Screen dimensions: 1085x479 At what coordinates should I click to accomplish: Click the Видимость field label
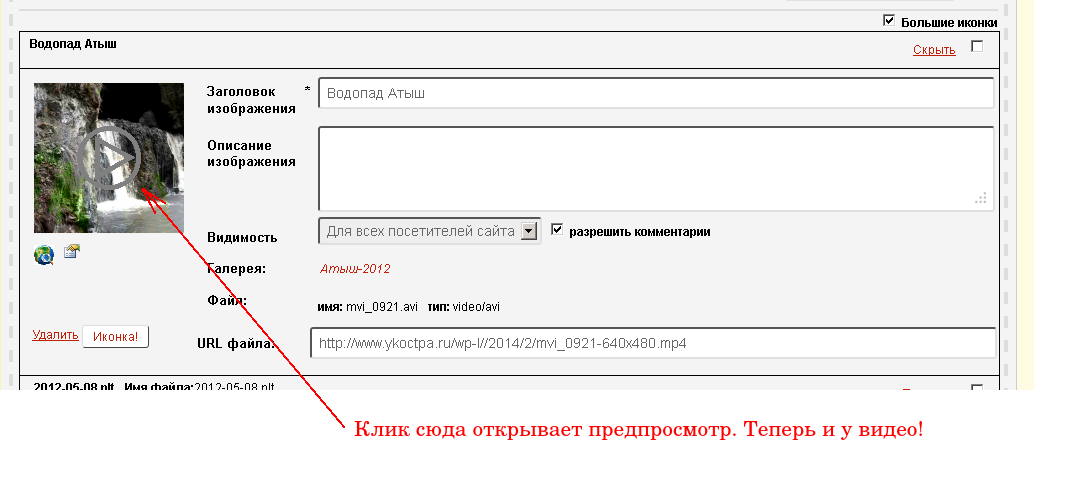pos(242,238)
